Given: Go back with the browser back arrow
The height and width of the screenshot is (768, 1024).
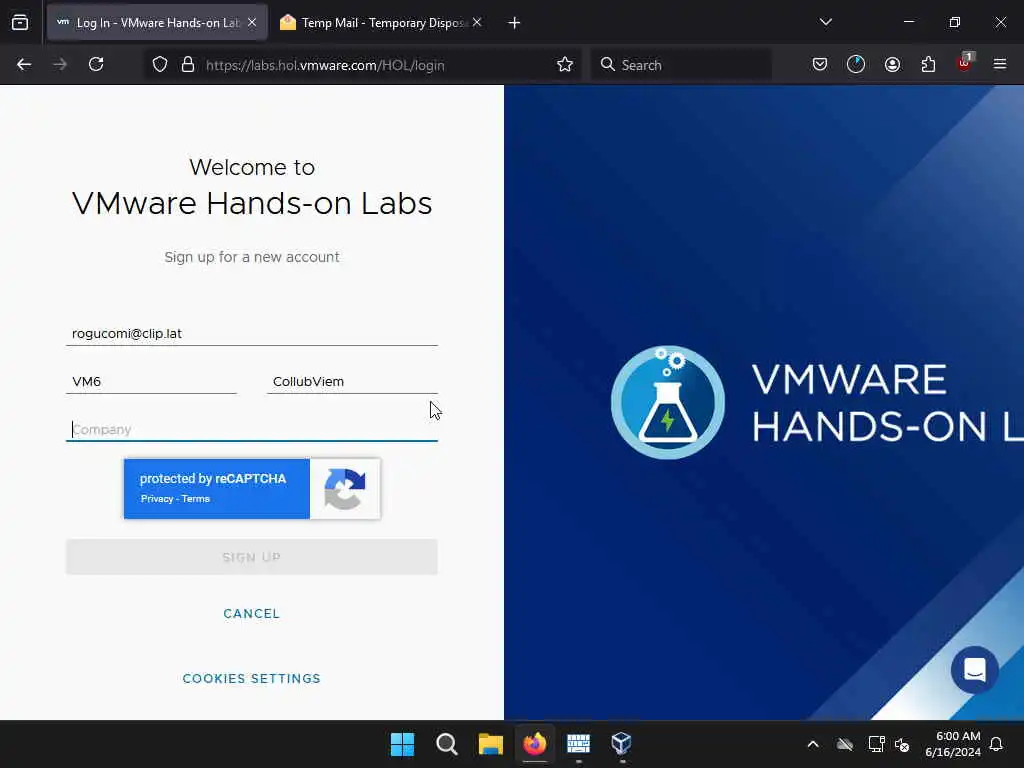Looking at the screenshot, I should tap(24, 65).
